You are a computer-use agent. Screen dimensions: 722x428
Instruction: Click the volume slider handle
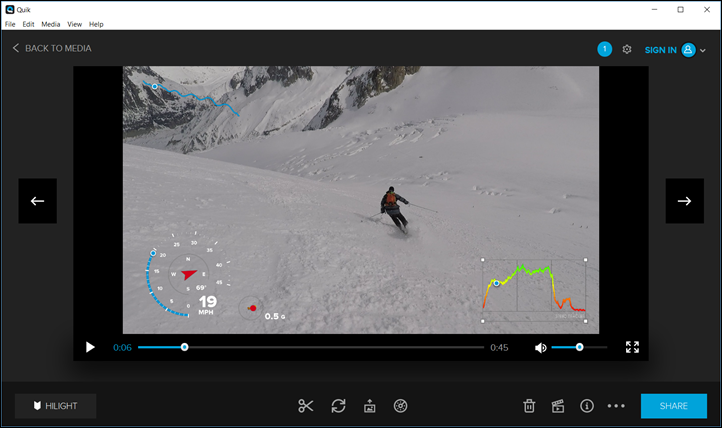(579, 348)
